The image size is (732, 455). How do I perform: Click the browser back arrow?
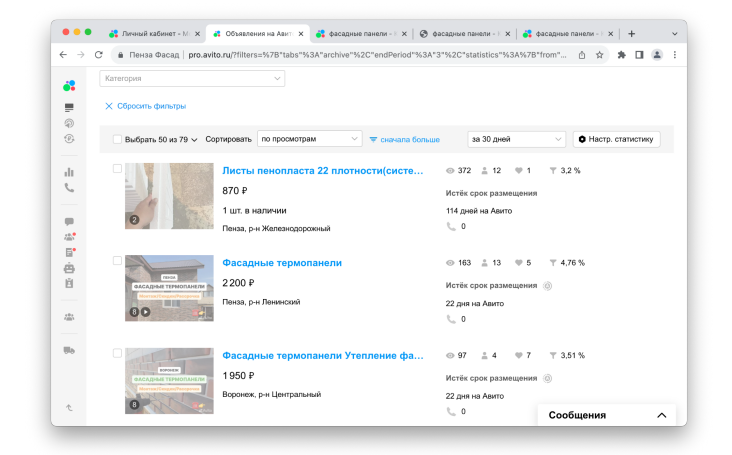click(x=63, y=55)
